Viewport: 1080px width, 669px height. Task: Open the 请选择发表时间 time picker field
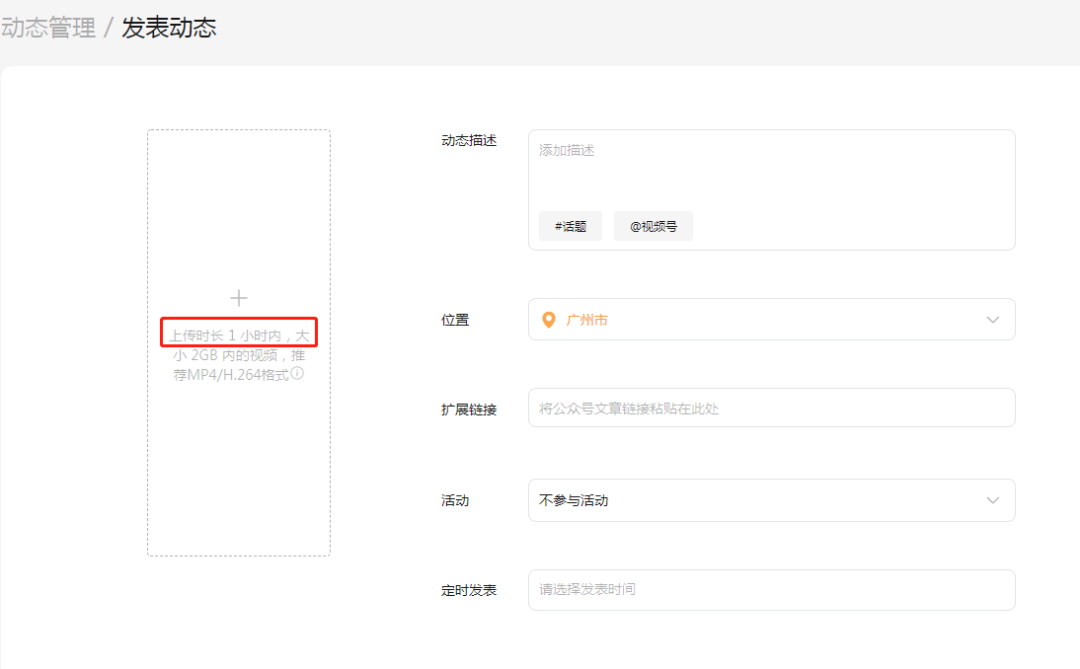pos(771,590)
